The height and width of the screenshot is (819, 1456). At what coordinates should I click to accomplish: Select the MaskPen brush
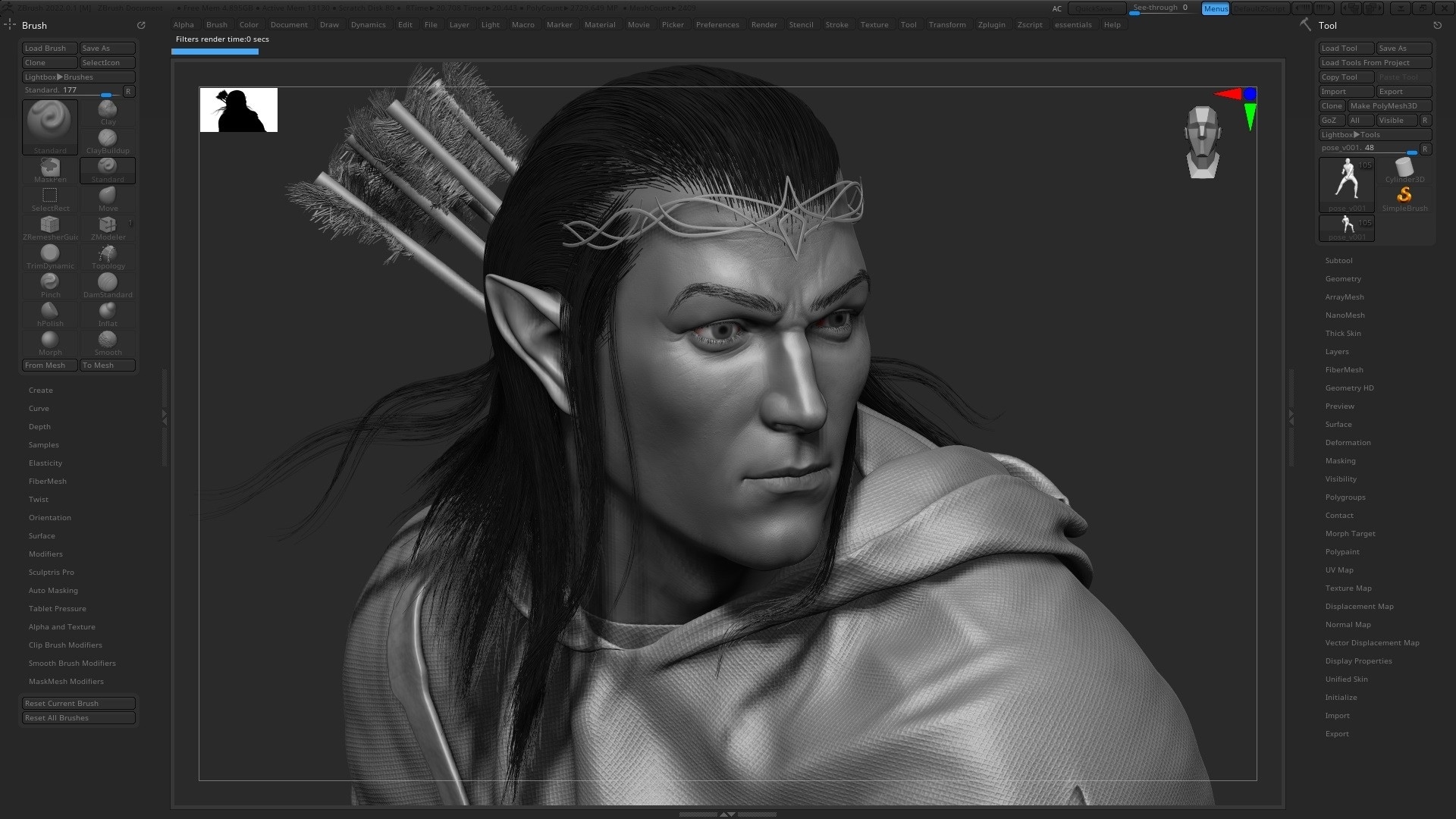[50, 168]
